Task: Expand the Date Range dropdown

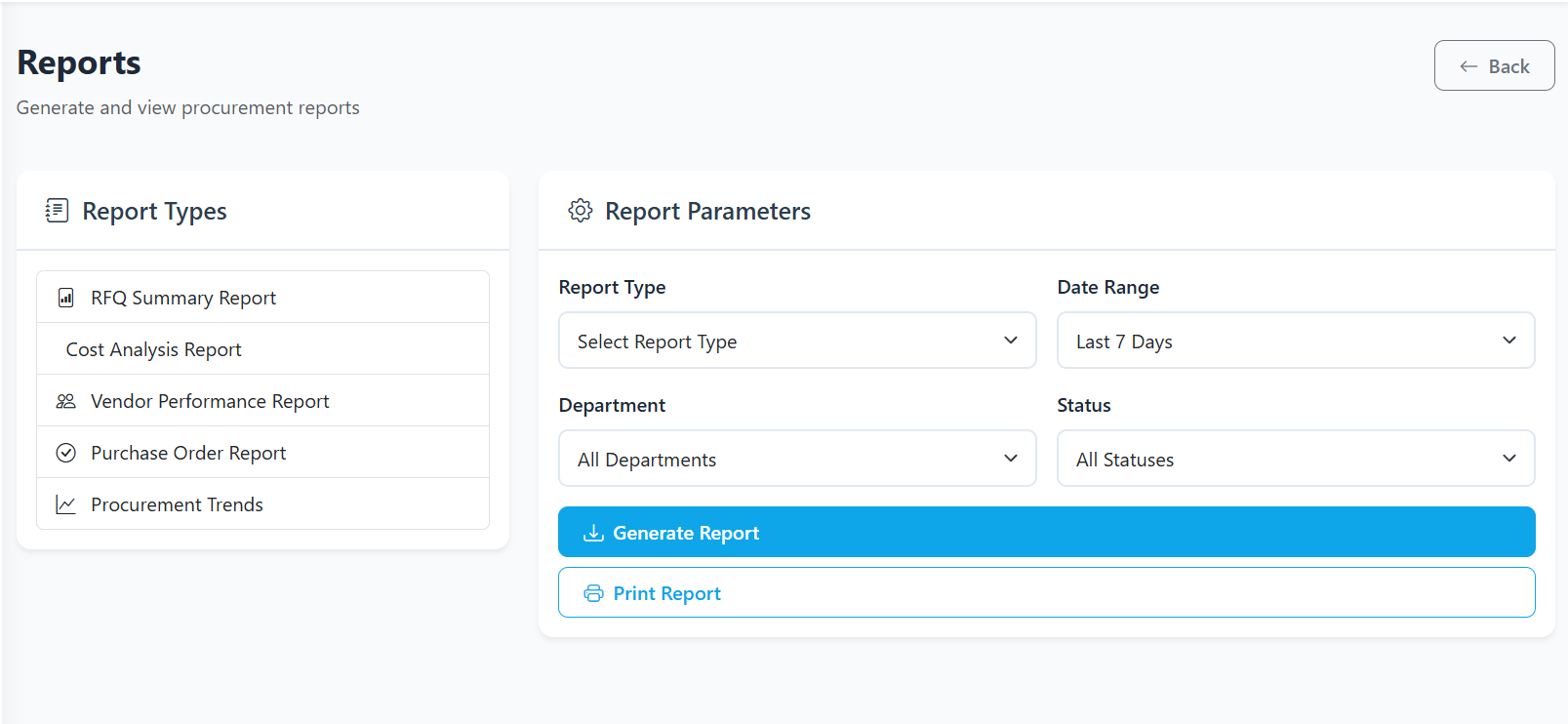Action: click(x=1295, y=341)
